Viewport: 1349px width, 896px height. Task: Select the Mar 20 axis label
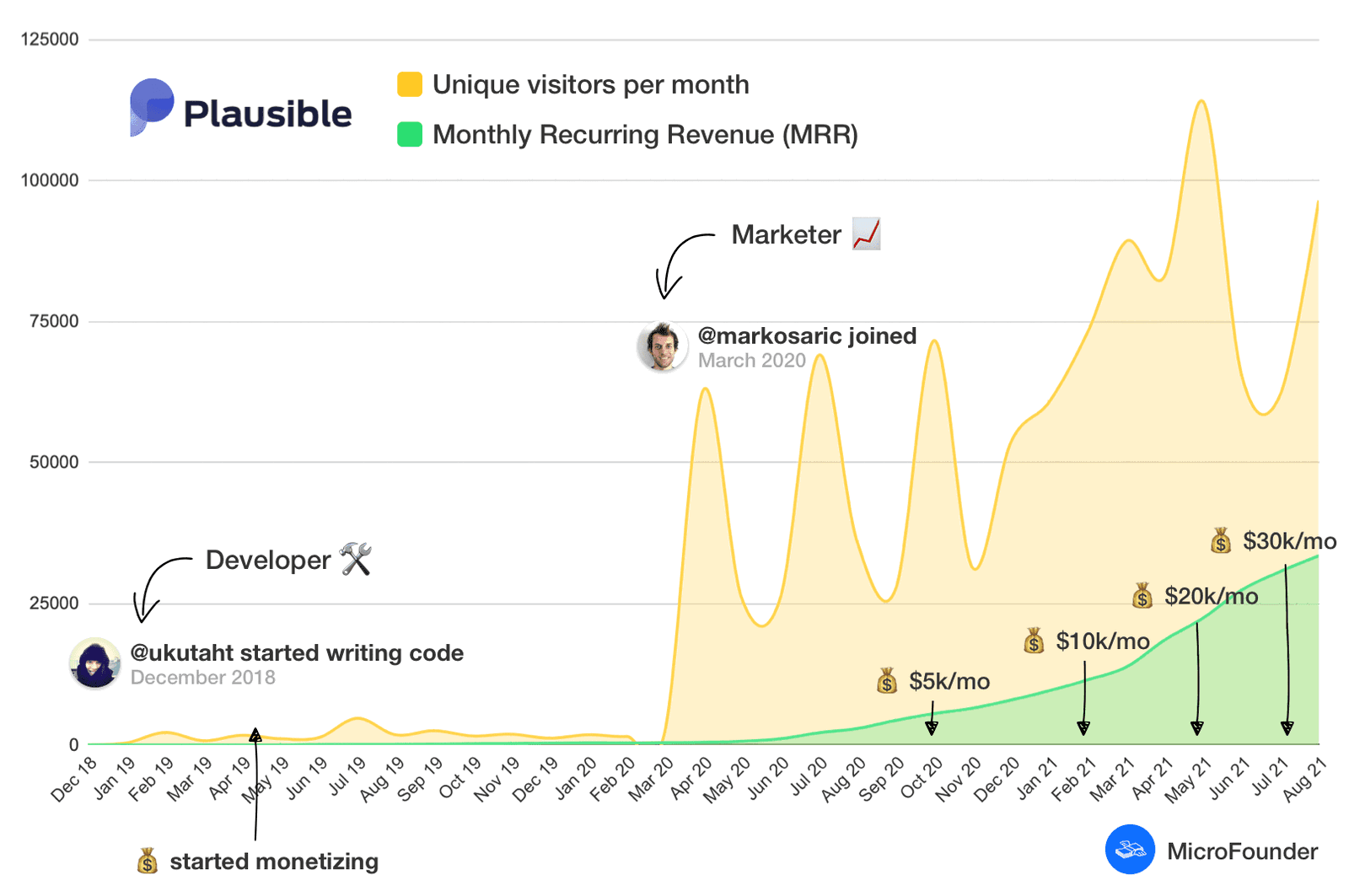click(x=650, y=779)
